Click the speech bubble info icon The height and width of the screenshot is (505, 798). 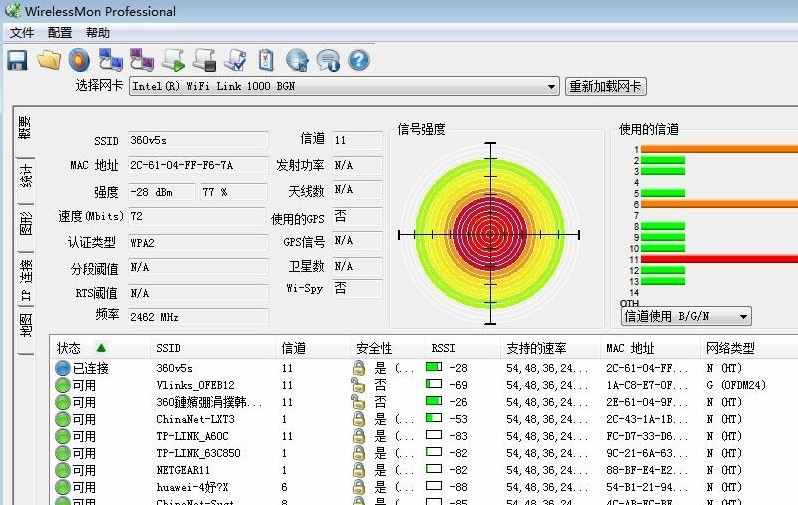click(x=328, y=60)
